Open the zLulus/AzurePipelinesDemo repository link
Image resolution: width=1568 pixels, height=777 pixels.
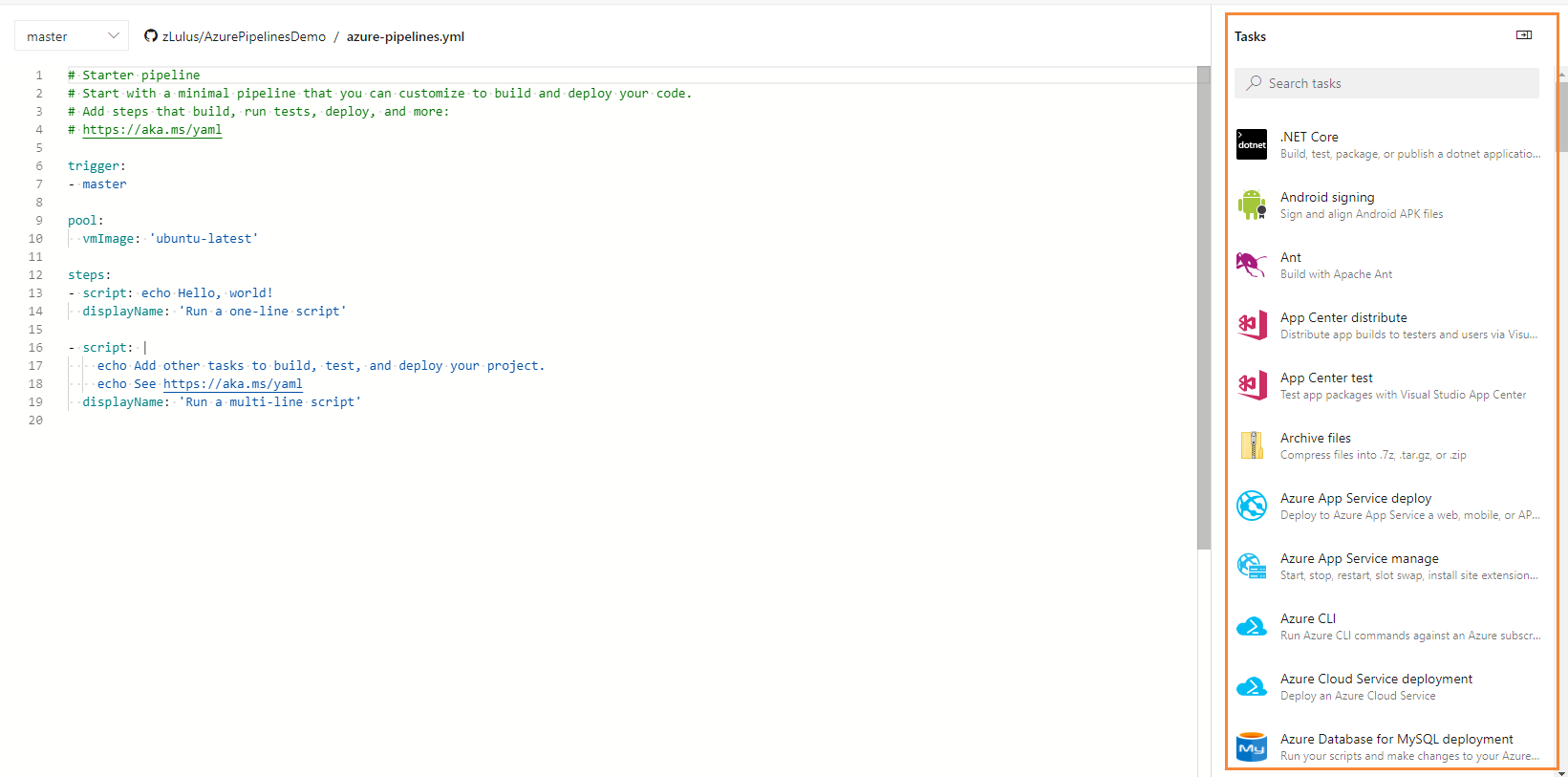click(x=244, y=36)
